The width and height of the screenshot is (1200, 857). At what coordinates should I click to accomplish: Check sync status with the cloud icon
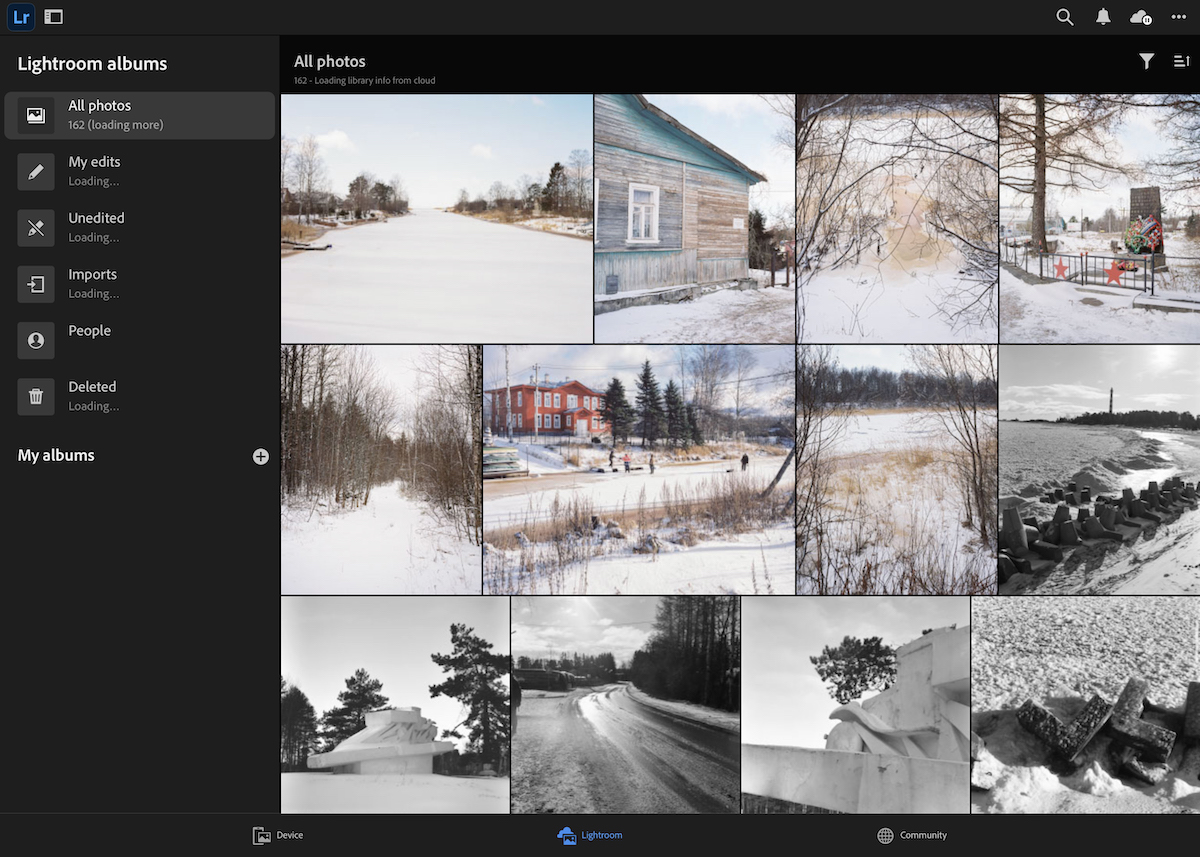pyautogui.click(x=1140, y=17)
